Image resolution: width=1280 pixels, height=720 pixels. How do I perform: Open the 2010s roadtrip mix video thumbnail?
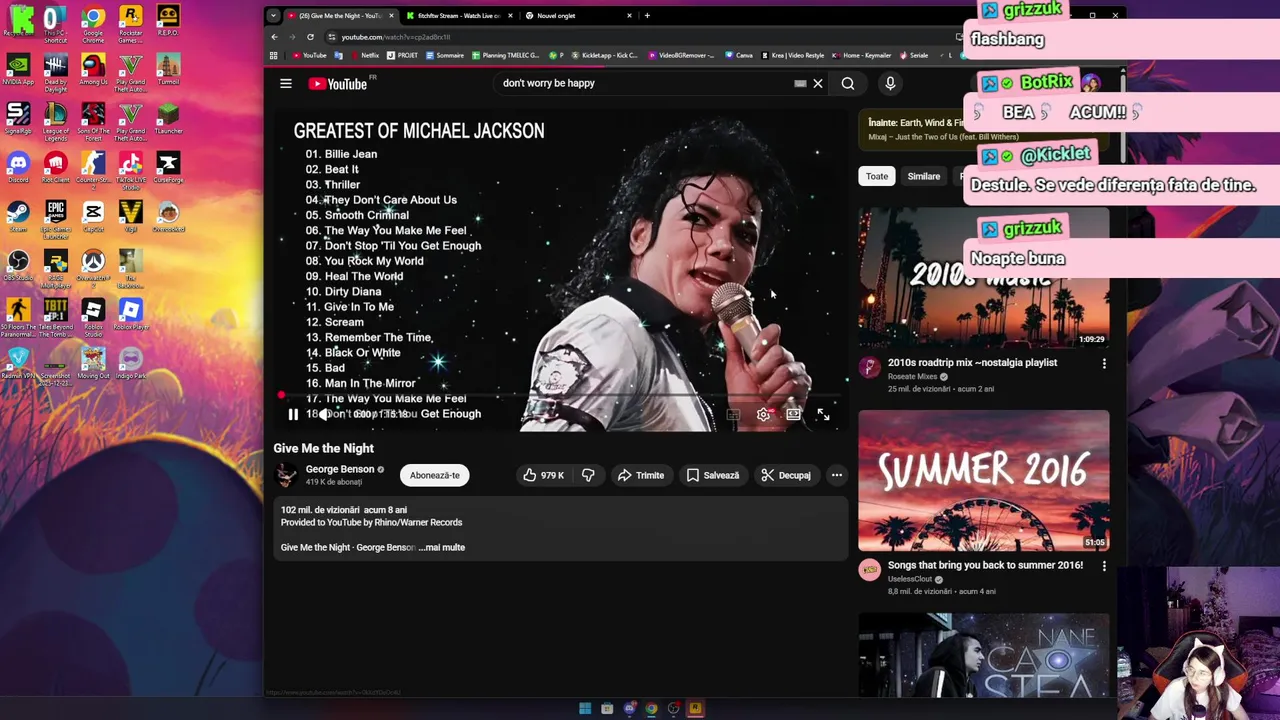point(984,278)
